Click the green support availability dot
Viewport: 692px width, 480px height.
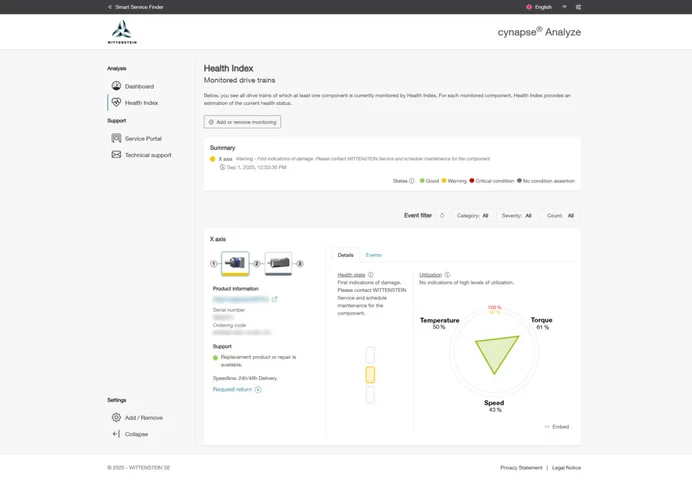click(x=215, y=358)
